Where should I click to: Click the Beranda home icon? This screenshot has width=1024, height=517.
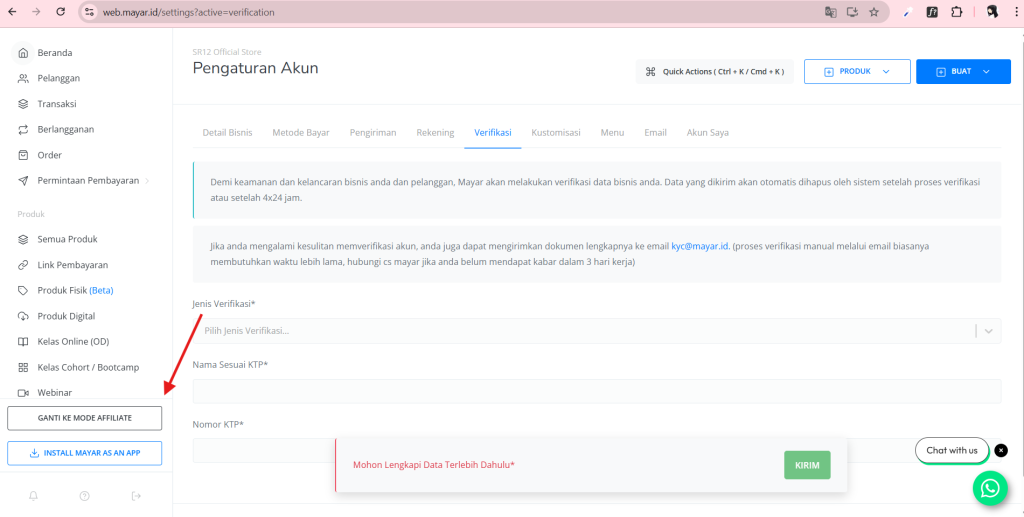[x=24, y=53]
